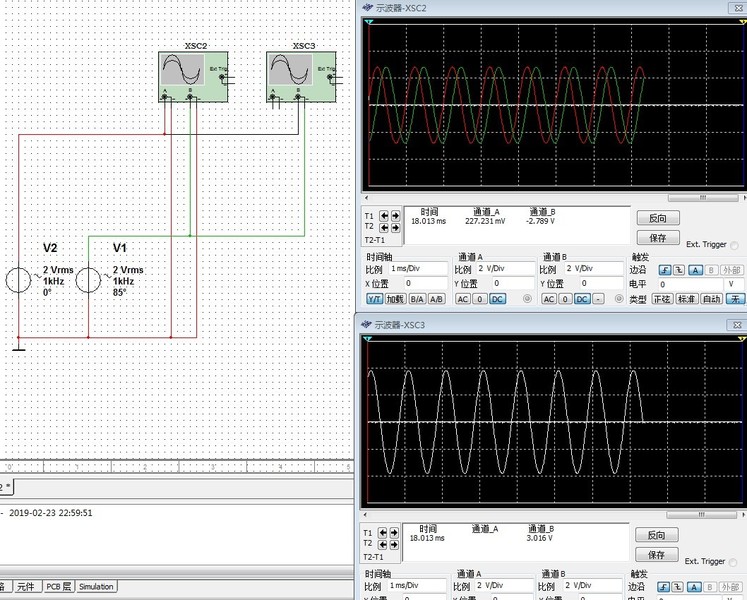747x600 pixels.
Task: Select Ext. Trigger radio button in XSC2
Action: coord(735,244)
